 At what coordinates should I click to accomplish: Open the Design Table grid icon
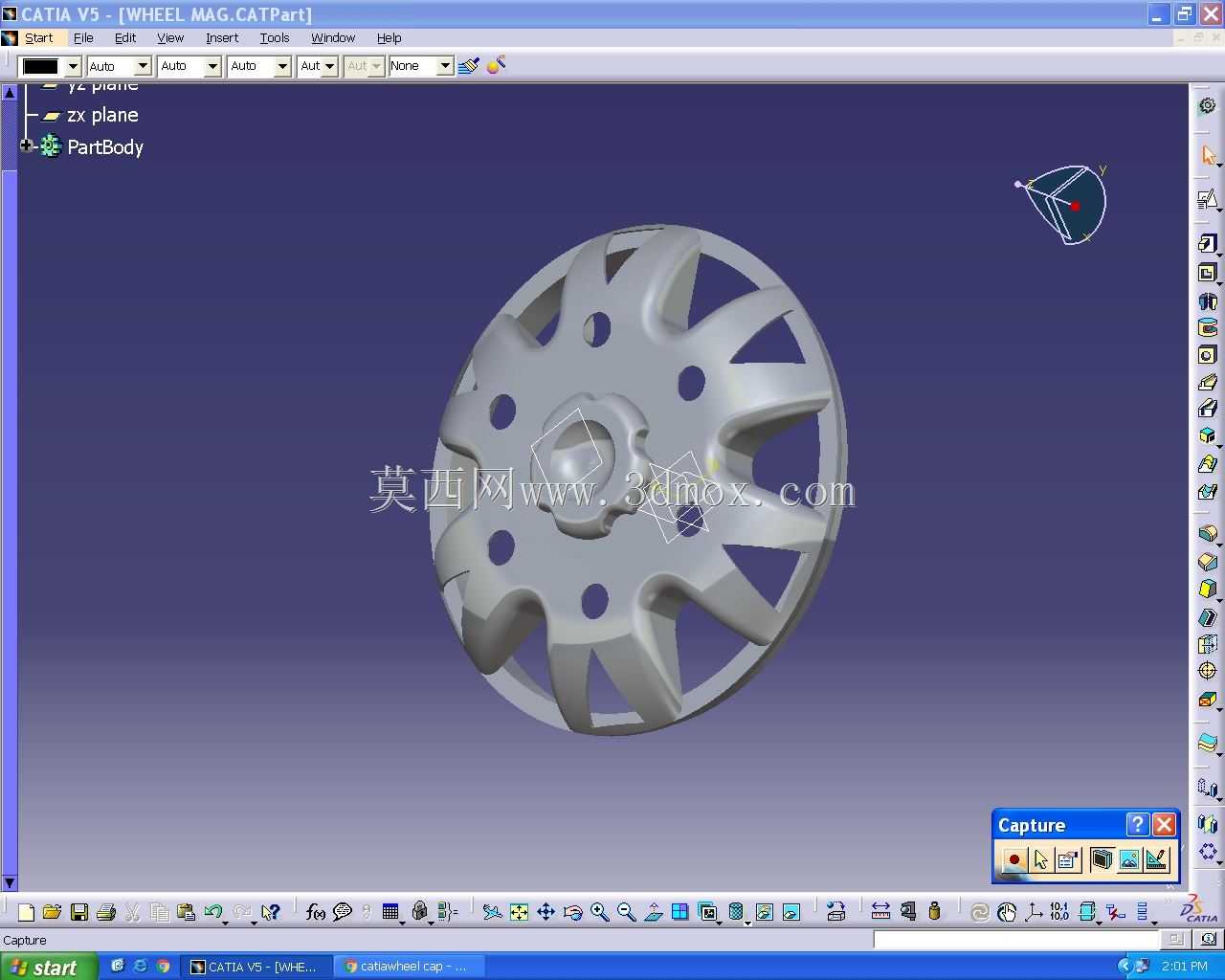pos(390,912)
